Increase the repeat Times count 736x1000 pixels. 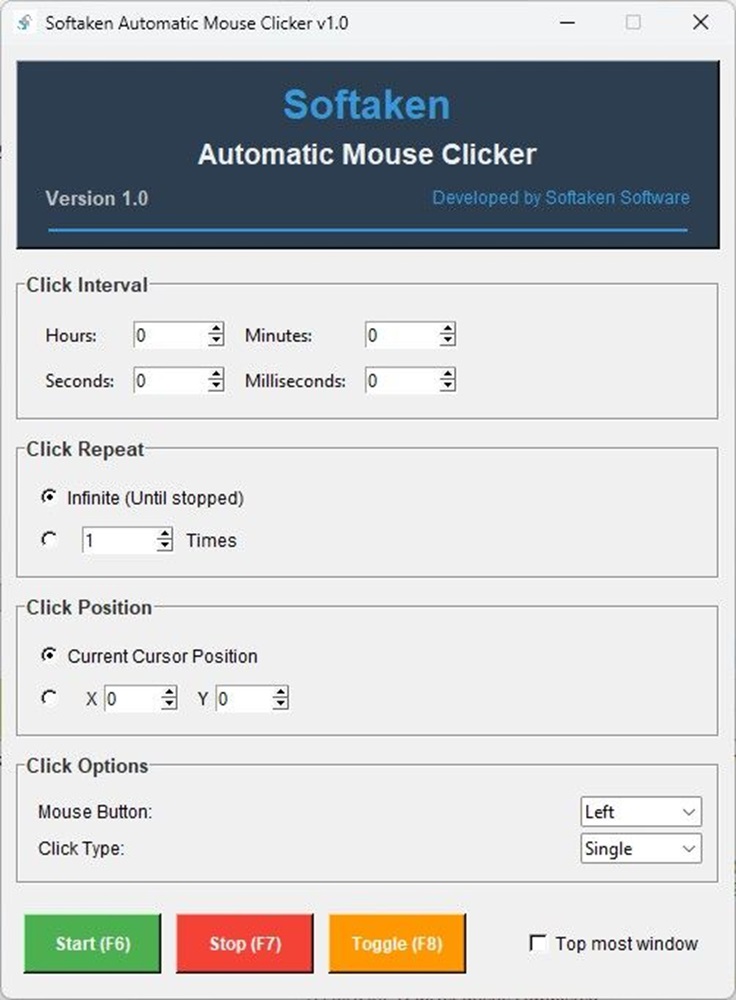165,535
